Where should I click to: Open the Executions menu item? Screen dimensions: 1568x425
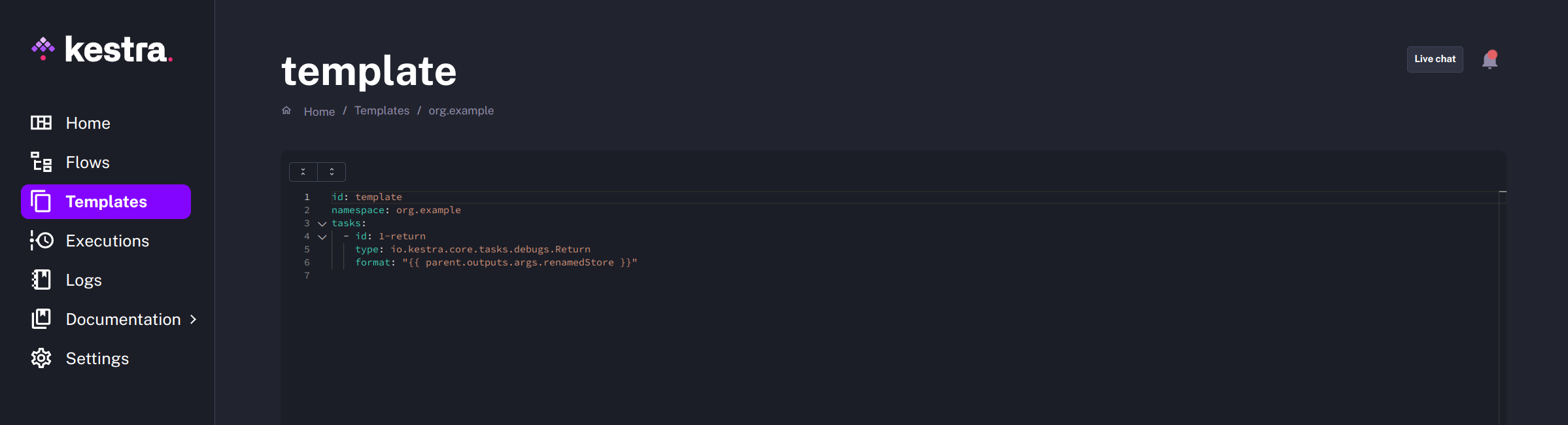107,241
